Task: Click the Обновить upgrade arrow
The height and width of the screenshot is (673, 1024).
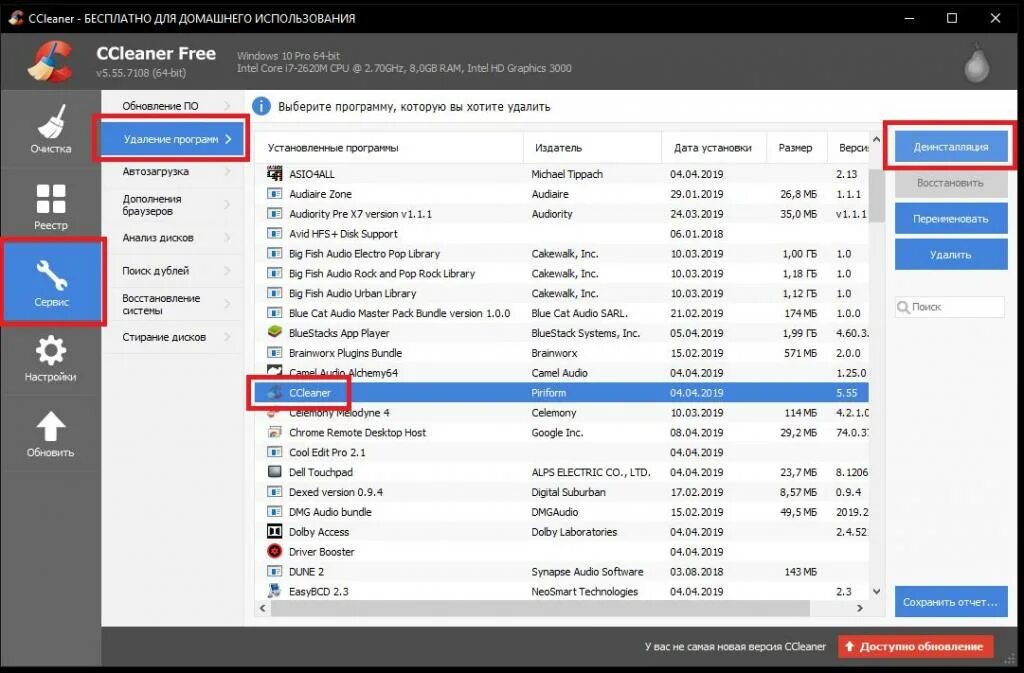Action: [x=50, y=433]
